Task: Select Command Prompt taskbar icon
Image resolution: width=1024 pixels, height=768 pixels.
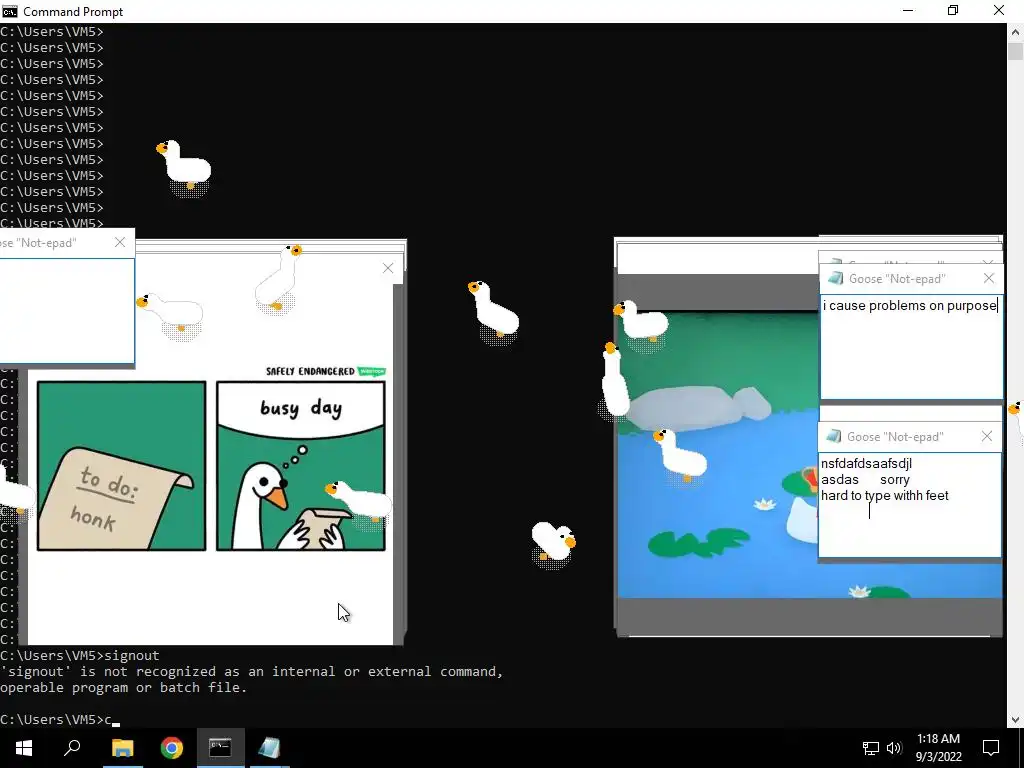Action: coord(220,748)
